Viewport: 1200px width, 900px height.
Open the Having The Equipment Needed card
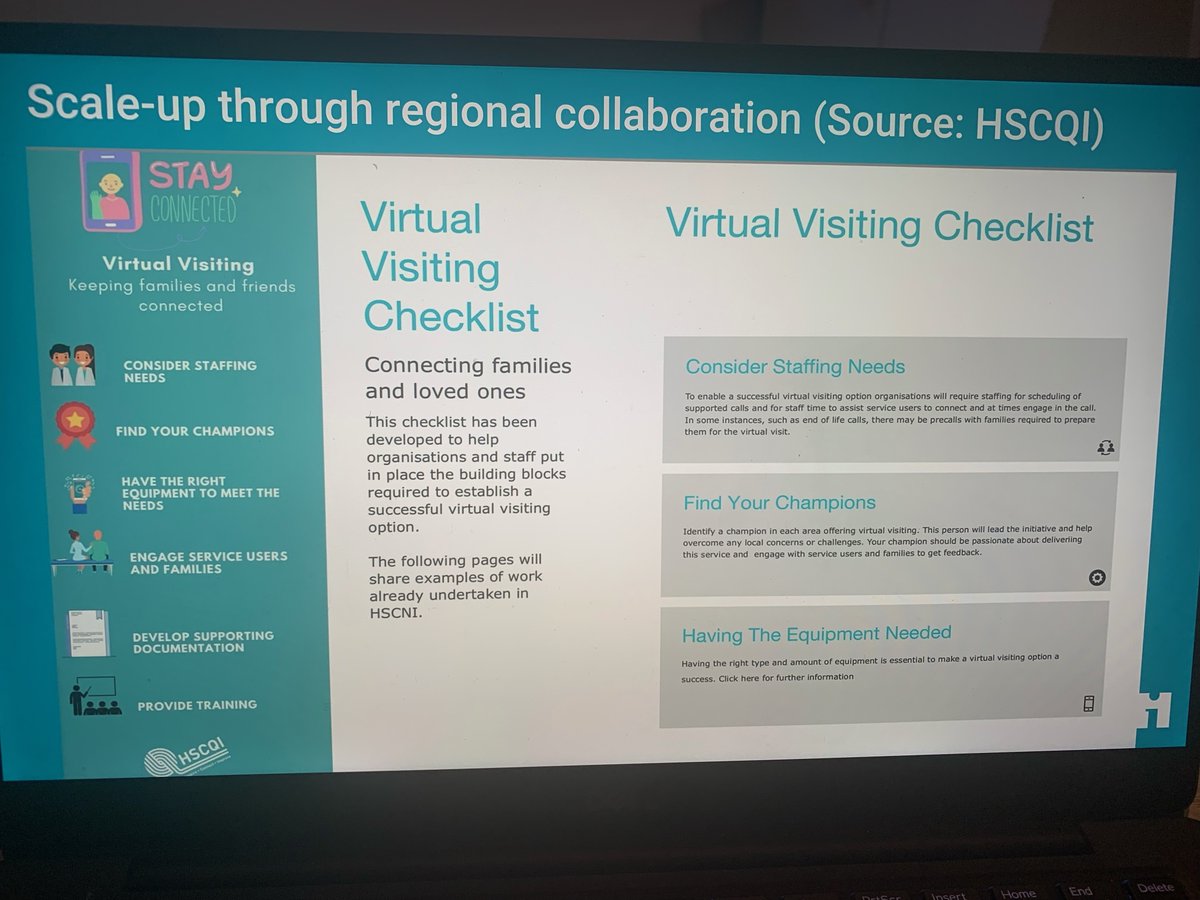click(x=815, y=634)
